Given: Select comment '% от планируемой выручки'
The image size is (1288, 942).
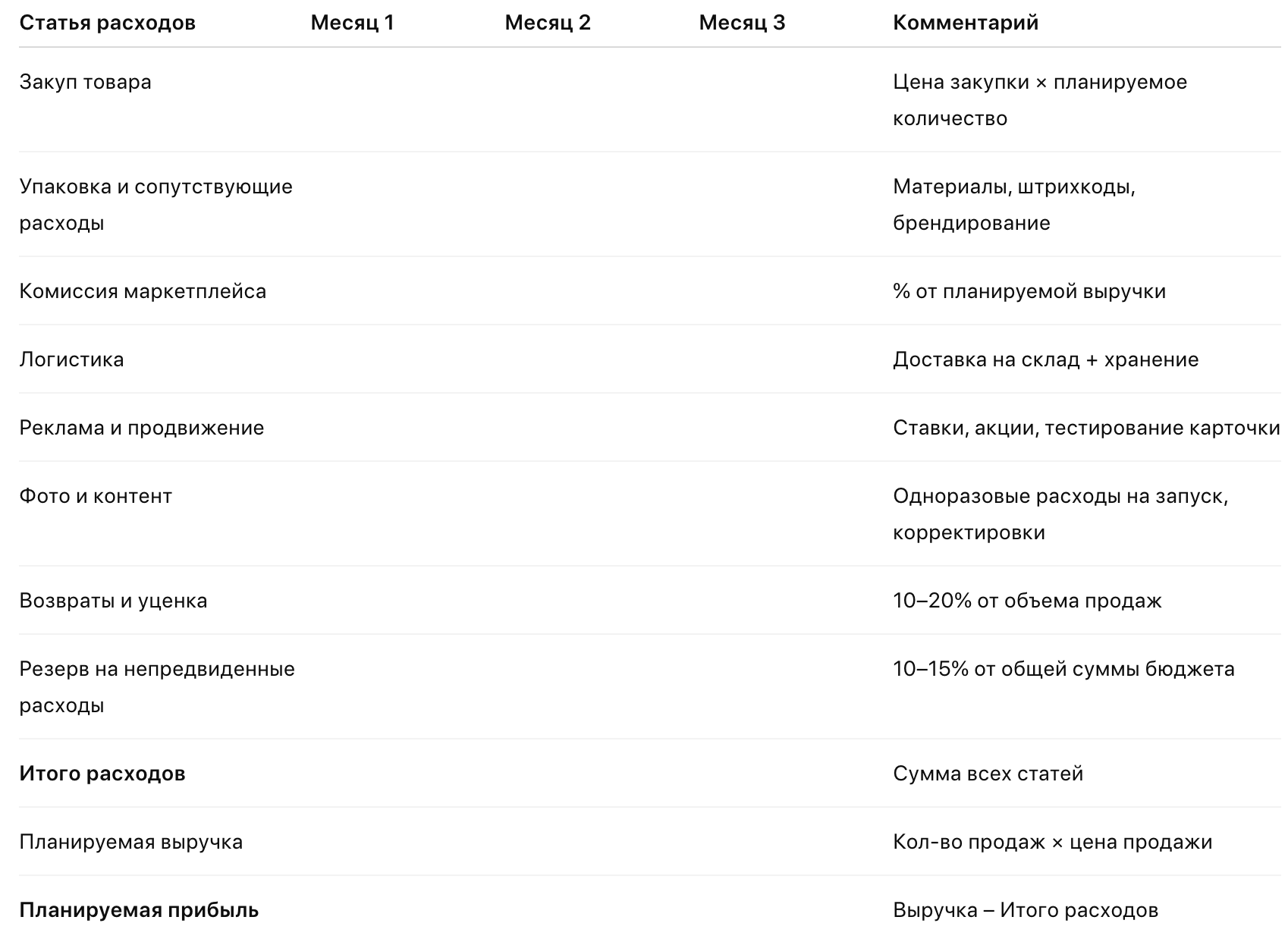Looking at the screenshot, I should tap(1029, 291).
